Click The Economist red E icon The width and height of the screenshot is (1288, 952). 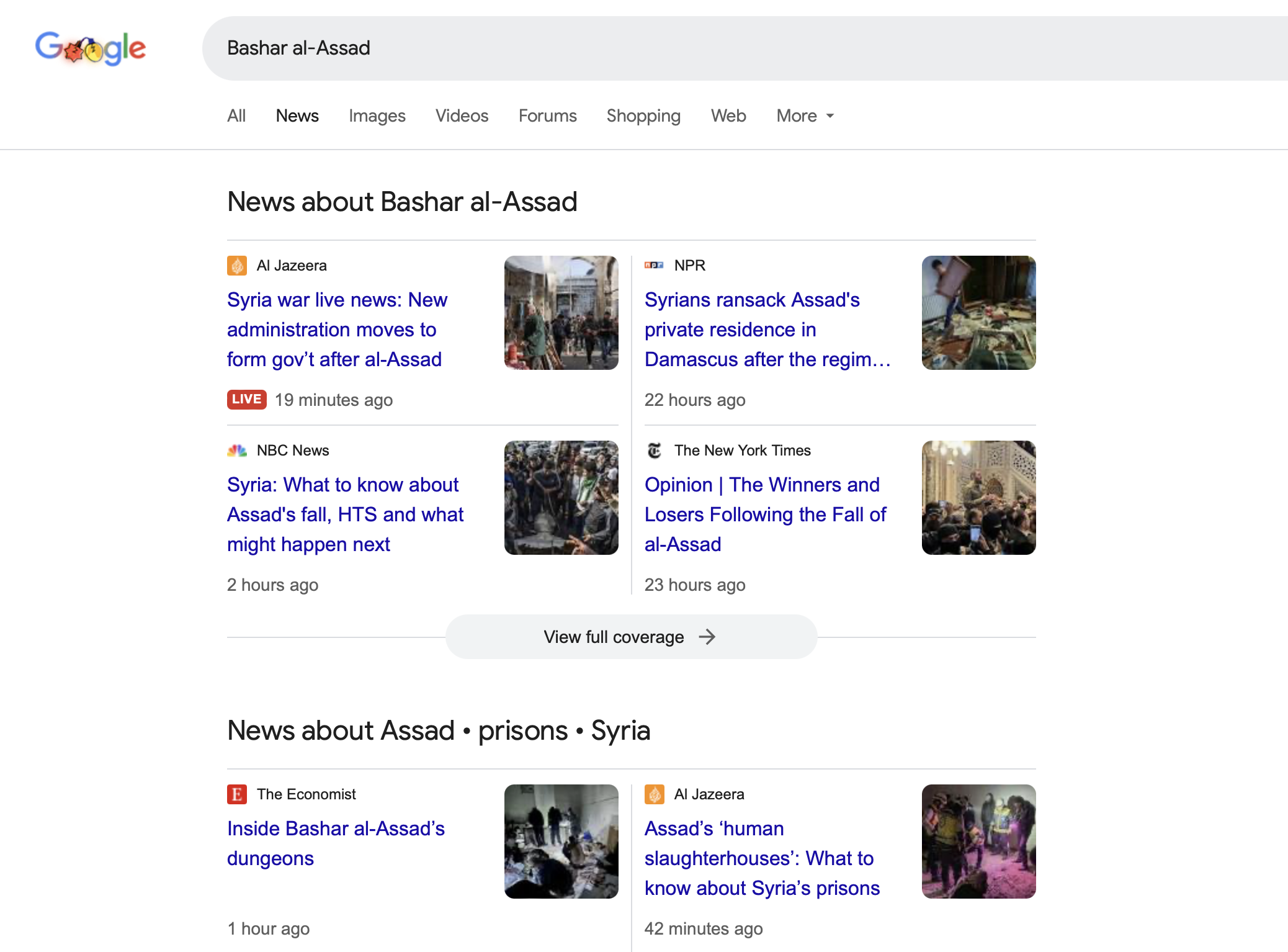point(237,794)
